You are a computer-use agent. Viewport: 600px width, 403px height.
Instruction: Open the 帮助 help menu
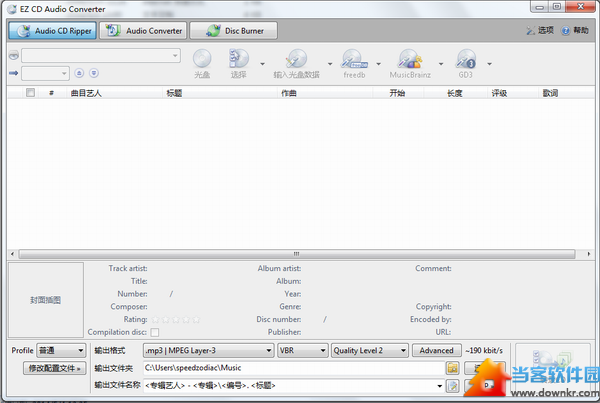tap(575, 30)
